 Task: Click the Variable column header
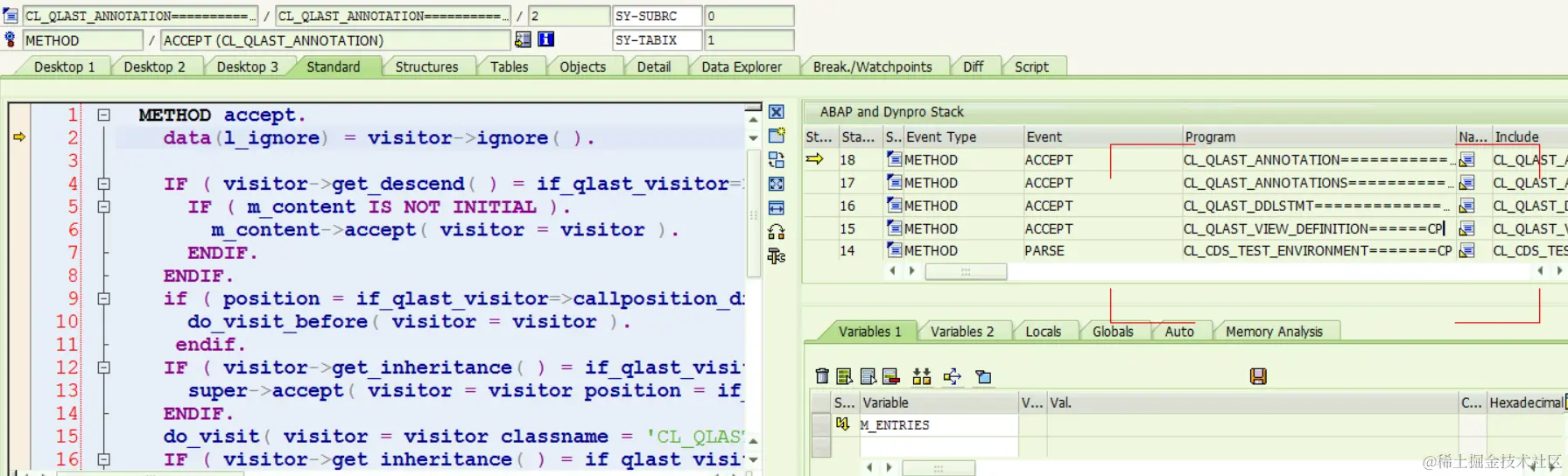point(938,402)
